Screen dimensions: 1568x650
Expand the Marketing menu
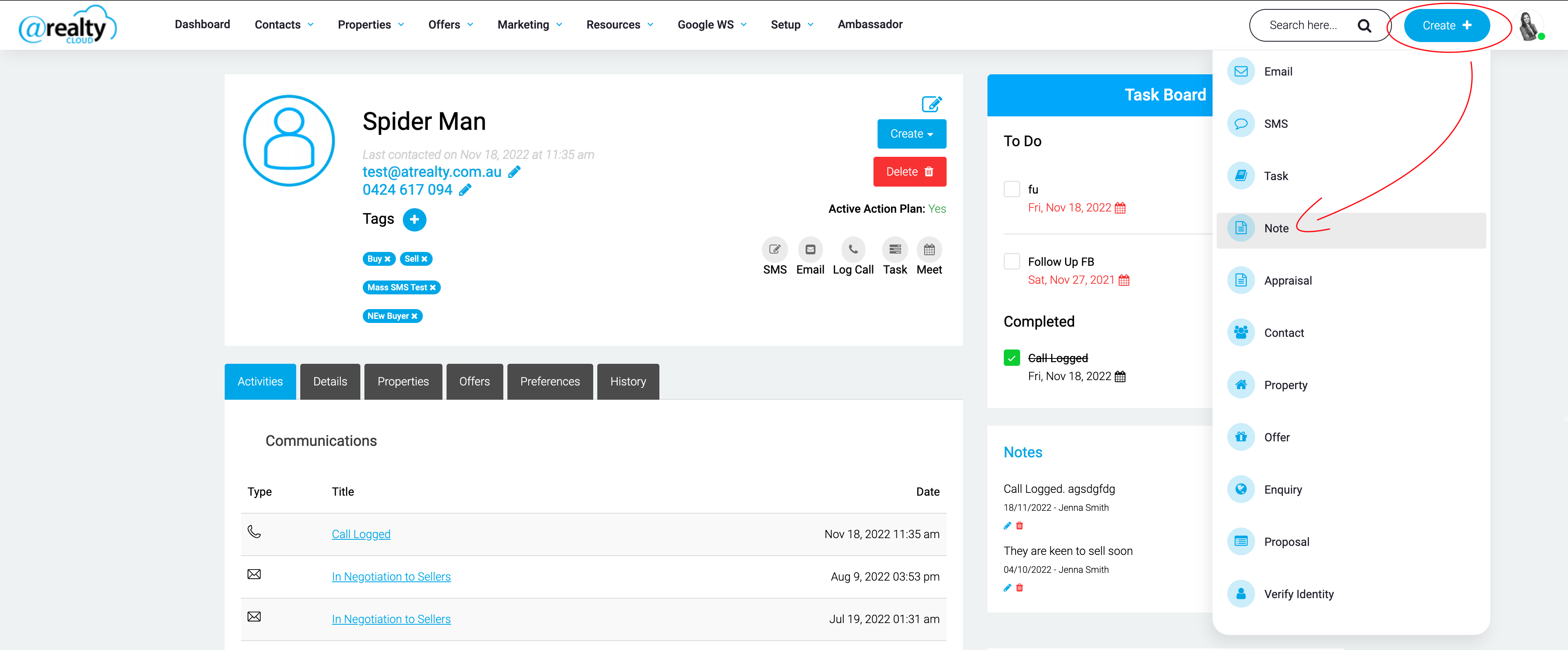[529, 25]
